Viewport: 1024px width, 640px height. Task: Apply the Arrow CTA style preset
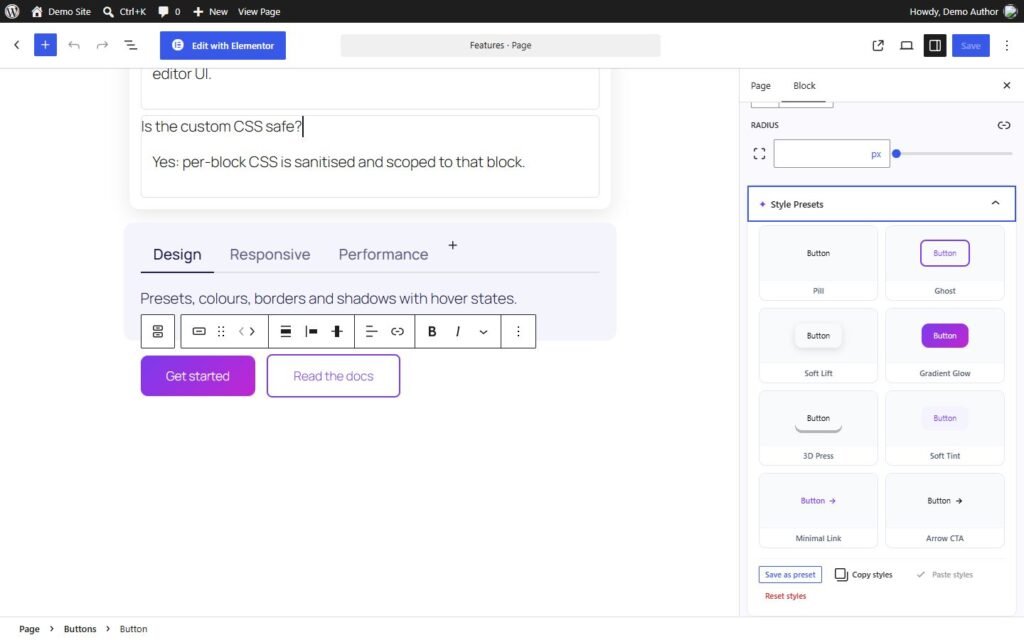click(x=944, y=511)
